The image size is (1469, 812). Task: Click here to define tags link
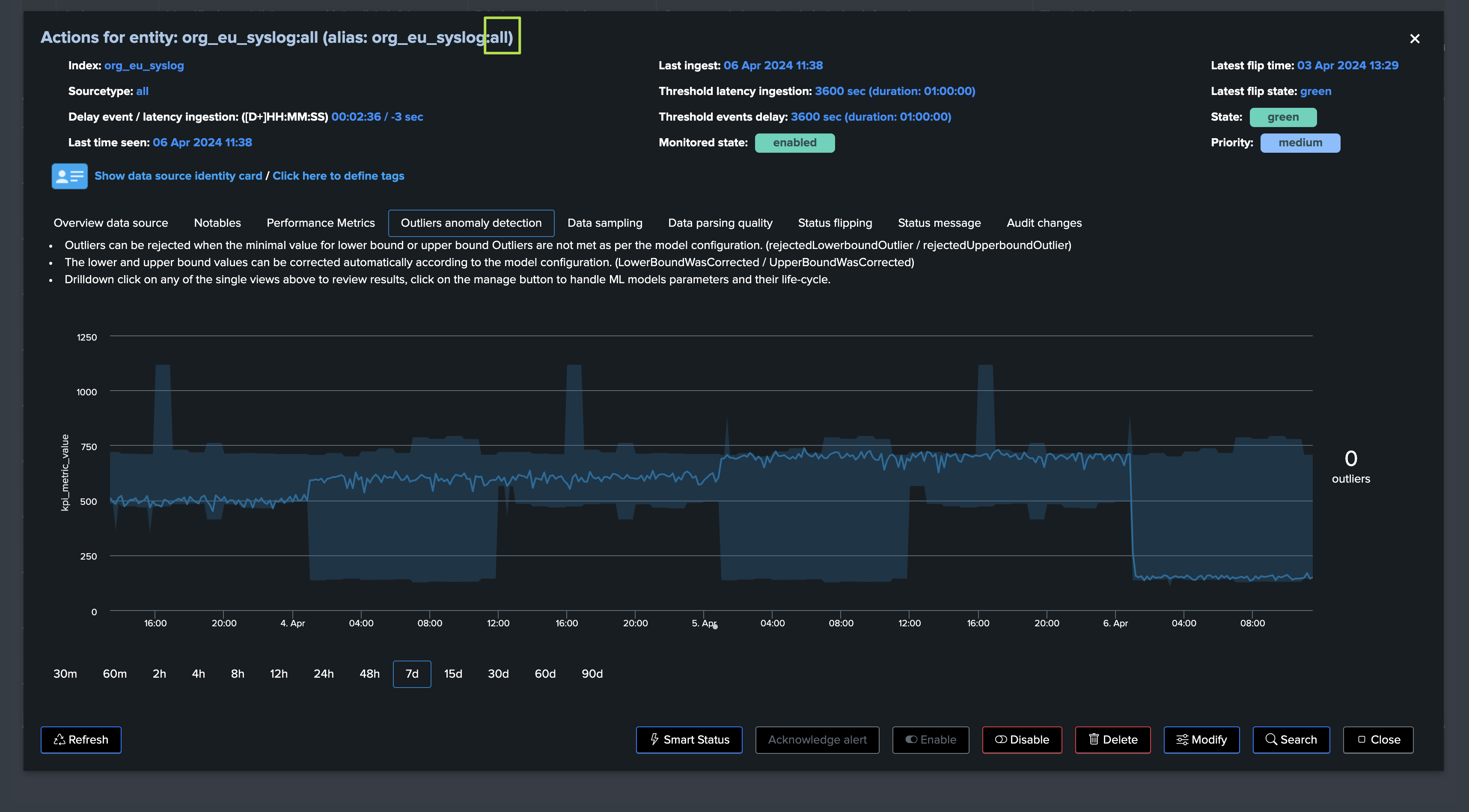point(338,176)
